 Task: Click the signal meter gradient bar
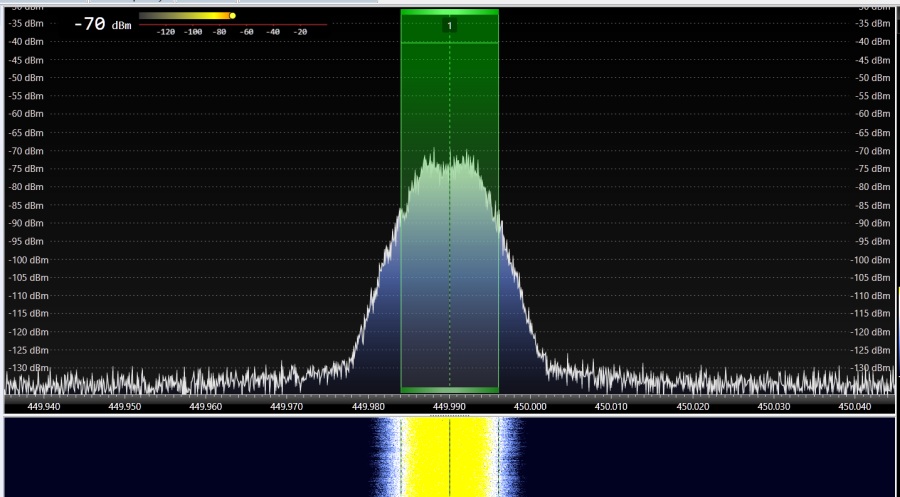tap(185, 16)
